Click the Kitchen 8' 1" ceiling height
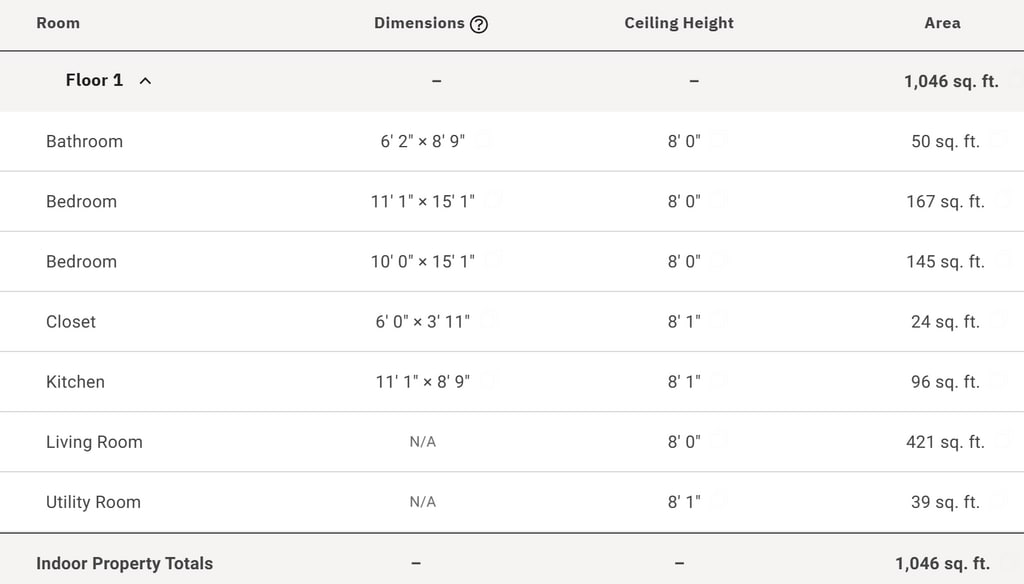1024x584 pixels. 684,381
